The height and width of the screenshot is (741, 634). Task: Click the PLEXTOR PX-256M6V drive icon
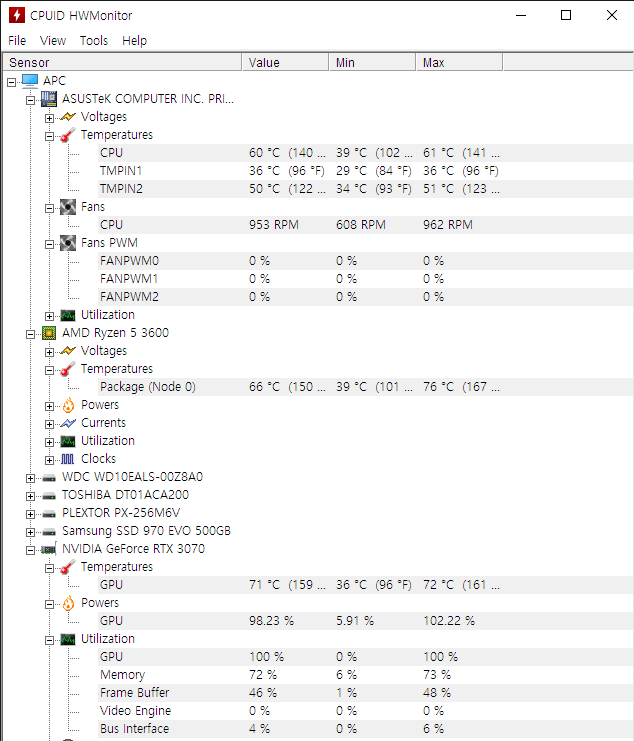(x=49, y=514)
